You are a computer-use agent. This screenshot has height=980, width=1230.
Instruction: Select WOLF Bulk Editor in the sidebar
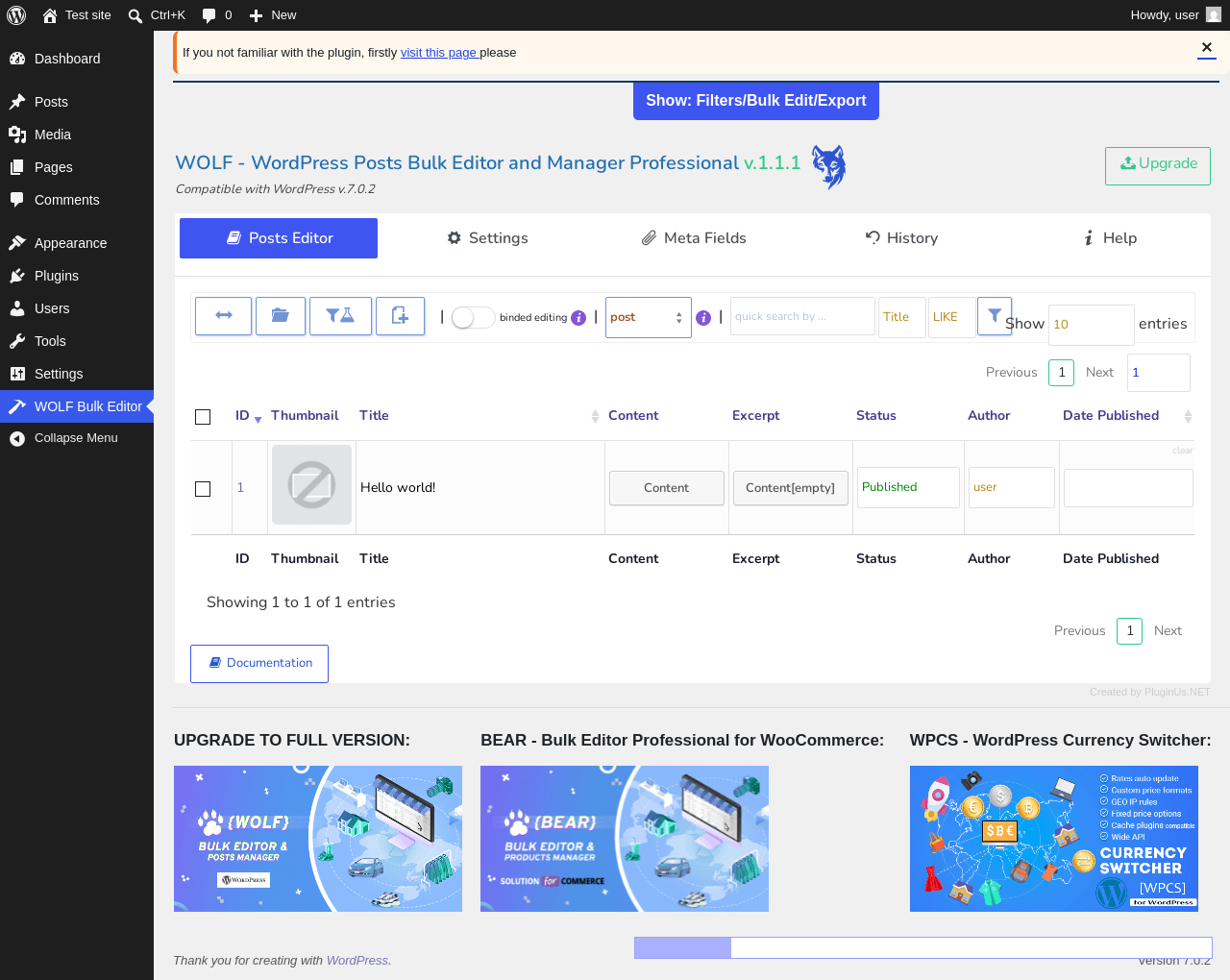77,406
